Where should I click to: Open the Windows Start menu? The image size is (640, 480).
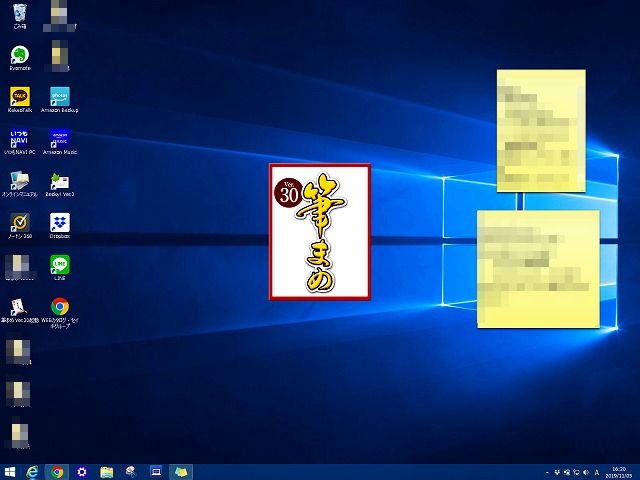pyautogui.click(x=9, y=472)
